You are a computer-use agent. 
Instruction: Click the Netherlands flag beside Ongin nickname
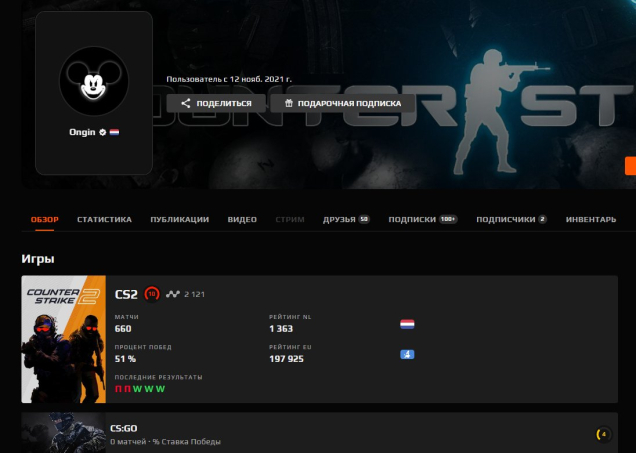pyautogui.click(x=114, y=132)
